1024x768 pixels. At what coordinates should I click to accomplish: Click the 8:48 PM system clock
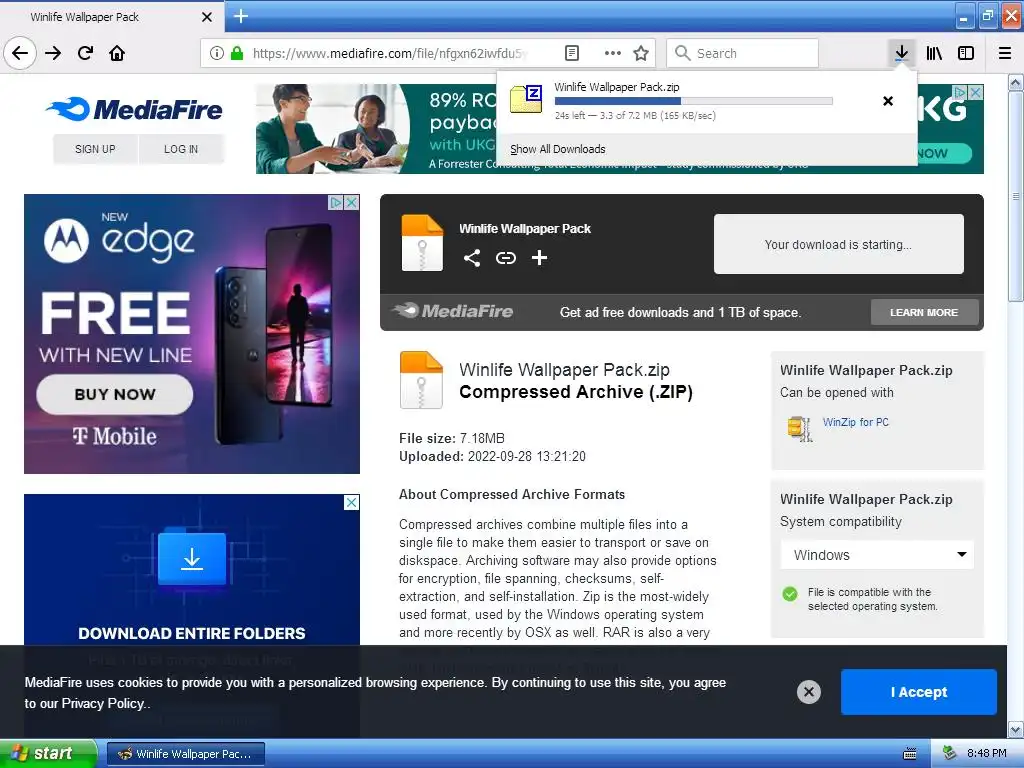pos(987,753)
